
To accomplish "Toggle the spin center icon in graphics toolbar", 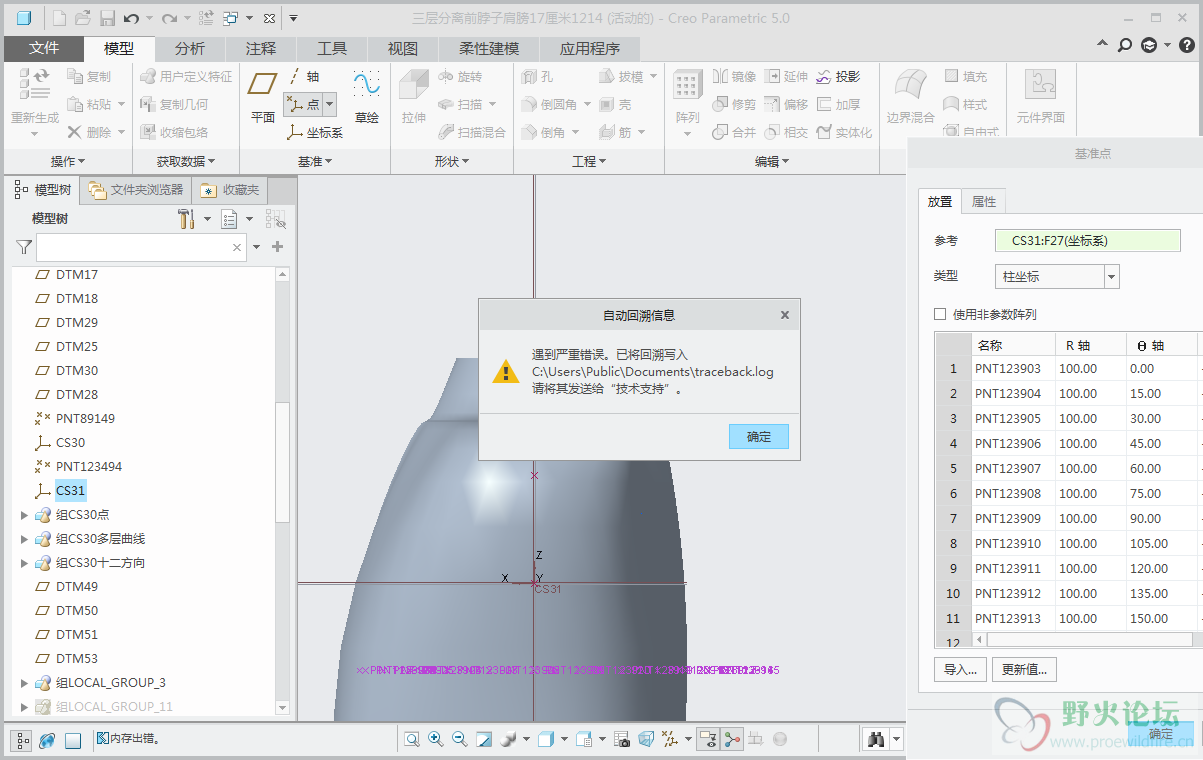I will tap(733, 739).
